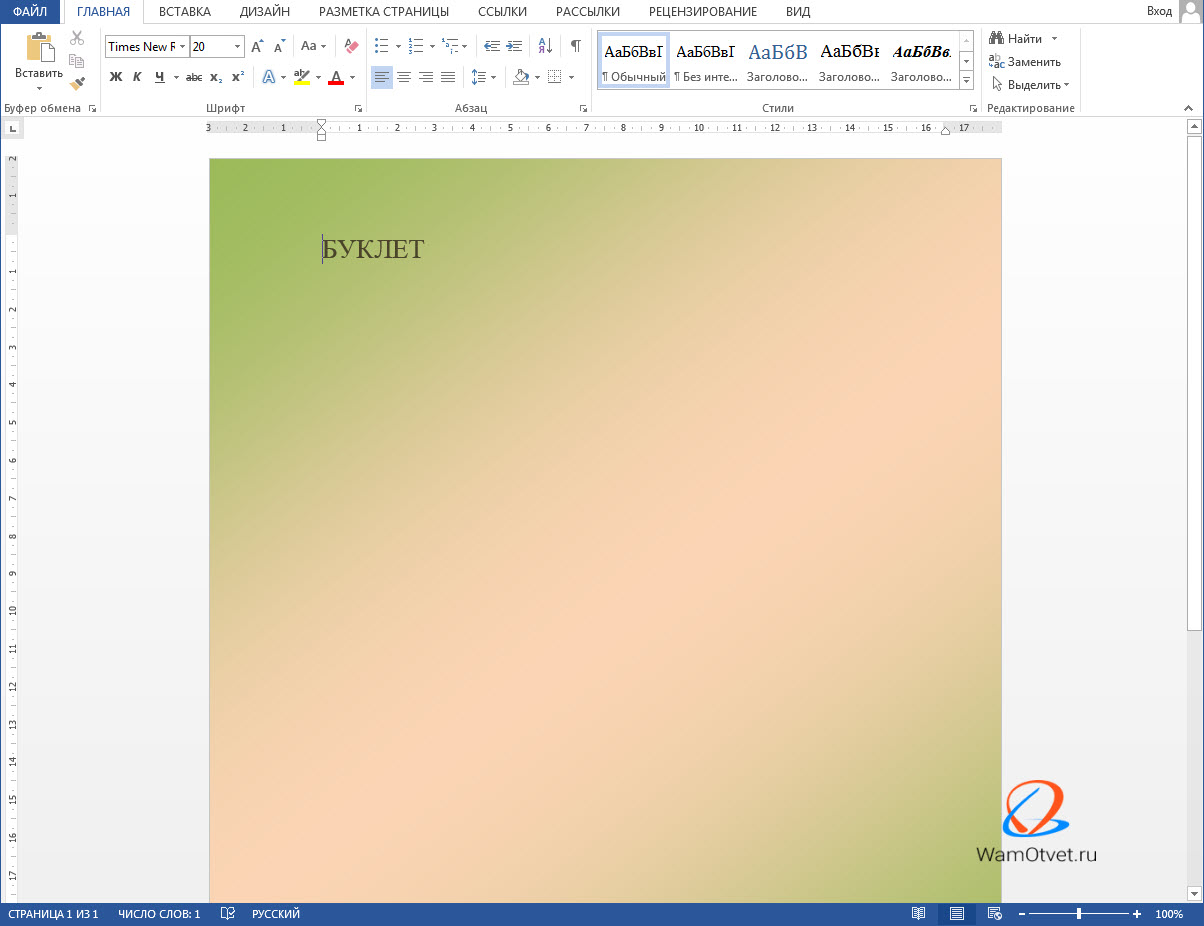
Task: Center align the paragraph text
Action: click(404, 77)
